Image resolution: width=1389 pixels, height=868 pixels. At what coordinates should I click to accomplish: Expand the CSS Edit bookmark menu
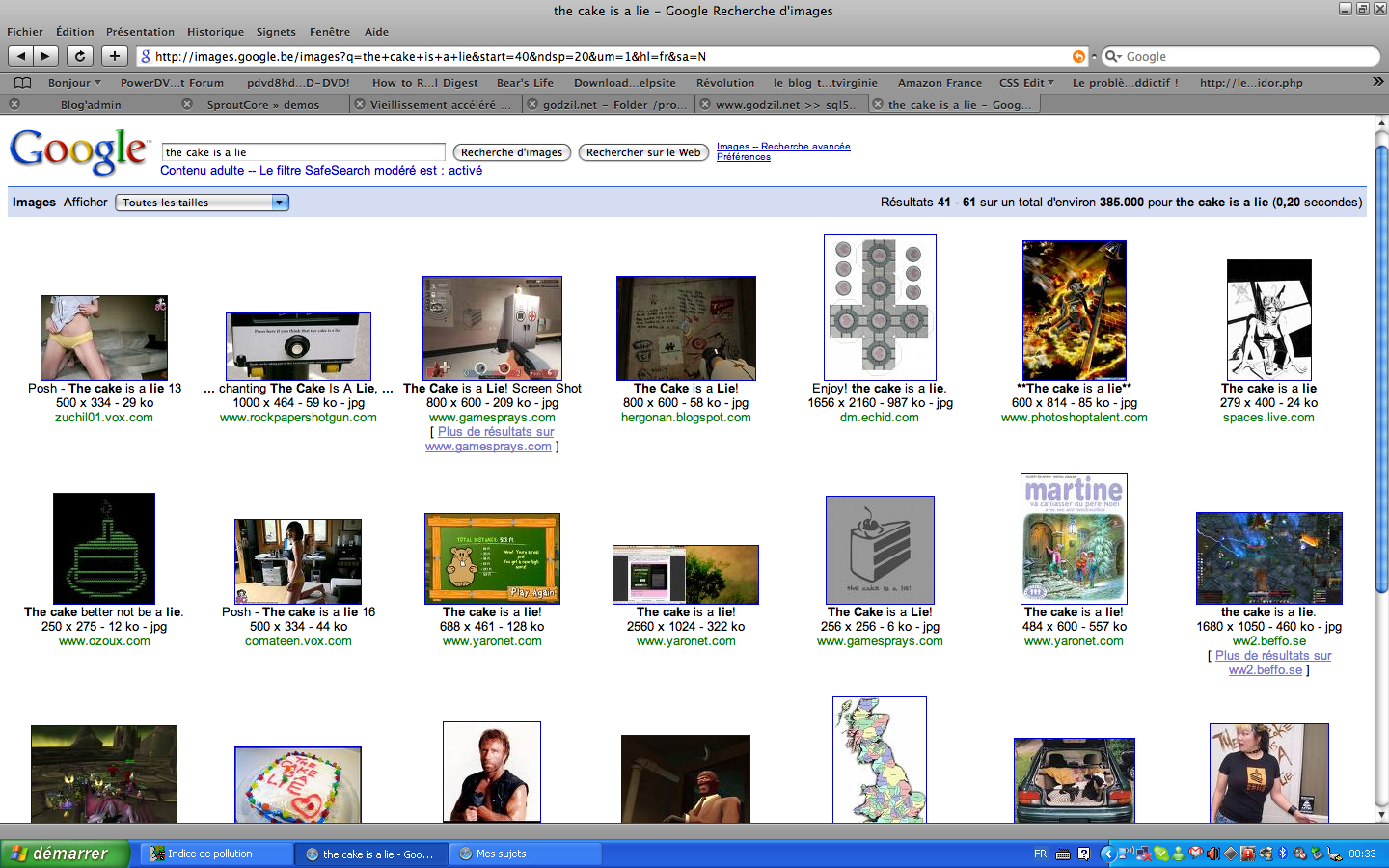(x=1026, y=83)
